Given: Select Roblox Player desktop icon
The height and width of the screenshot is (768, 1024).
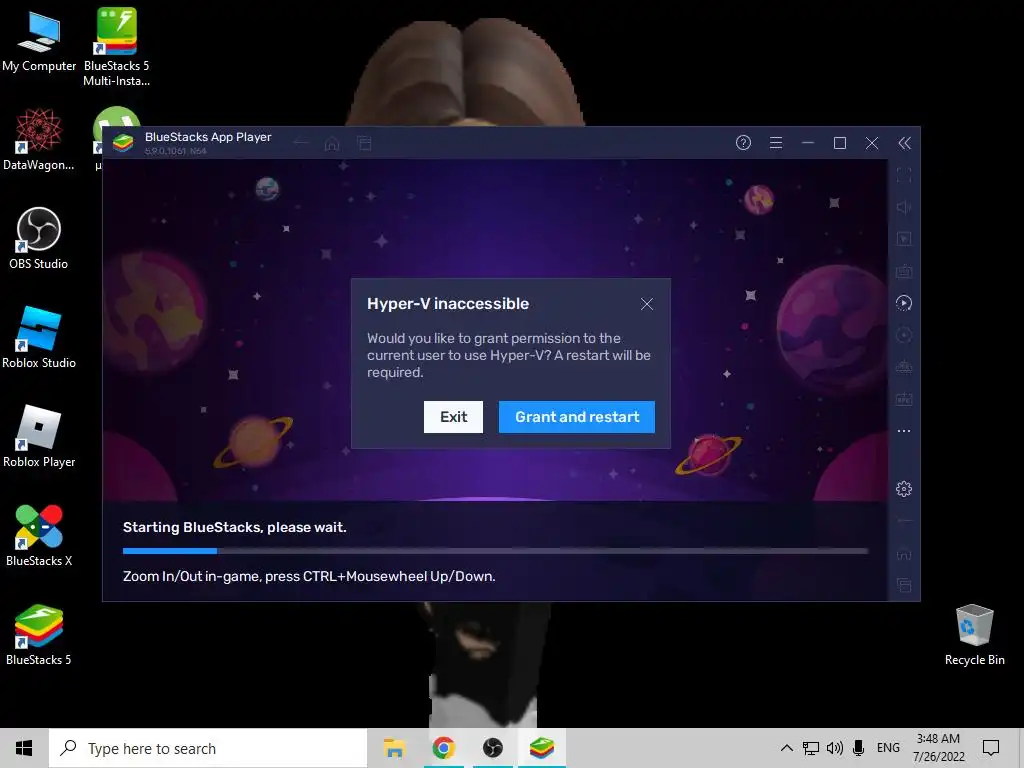Looking at the screenshot, I should pos(39,436).
